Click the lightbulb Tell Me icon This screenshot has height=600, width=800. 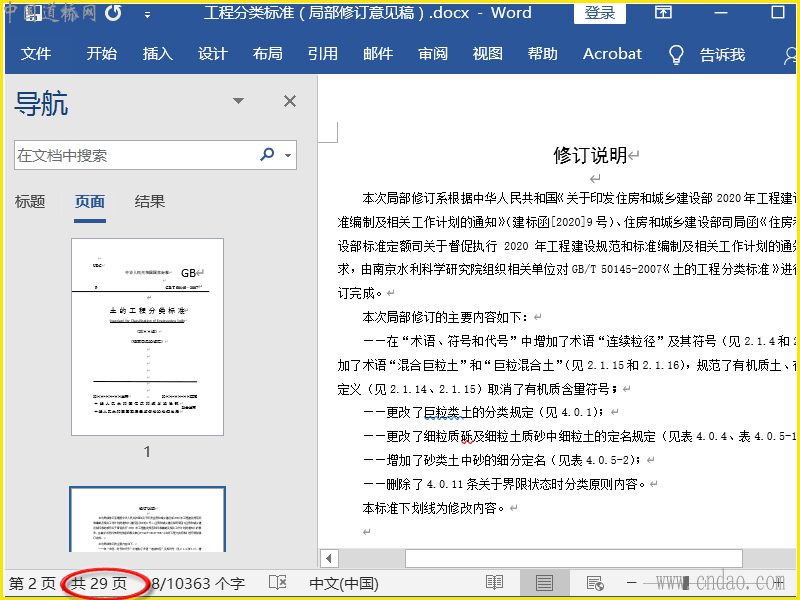tap(676, 54)
